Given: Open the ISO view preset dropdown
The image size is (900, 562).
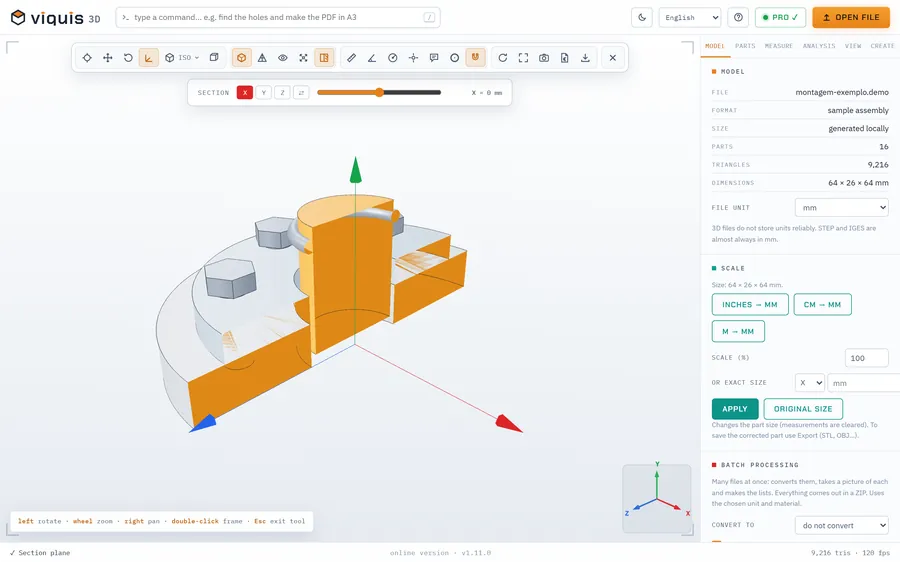Looking at the screenshot, I should [x=182, y=57].
